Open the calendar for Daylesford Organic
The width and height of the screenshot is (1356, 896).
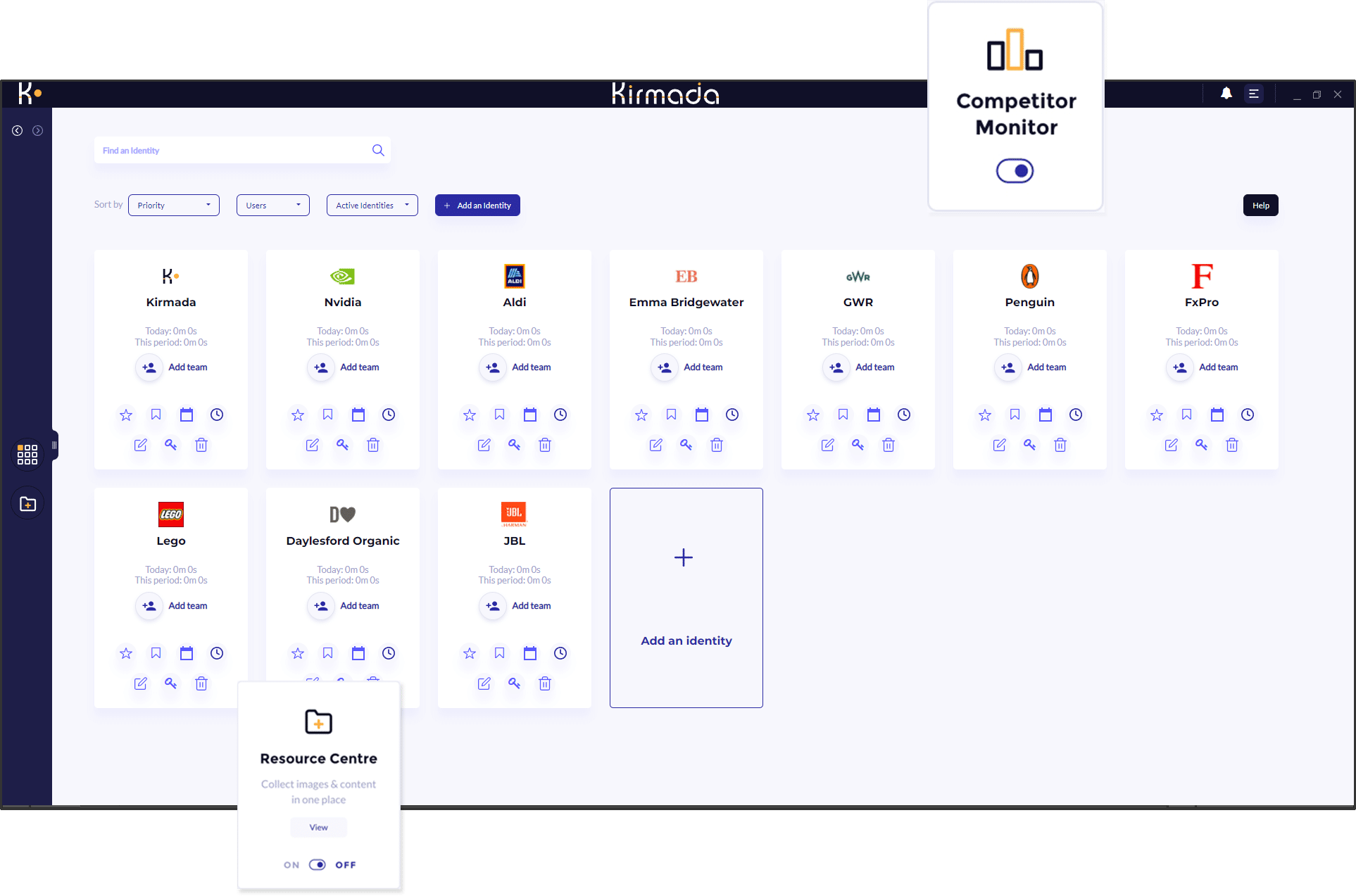click(358, 653)
